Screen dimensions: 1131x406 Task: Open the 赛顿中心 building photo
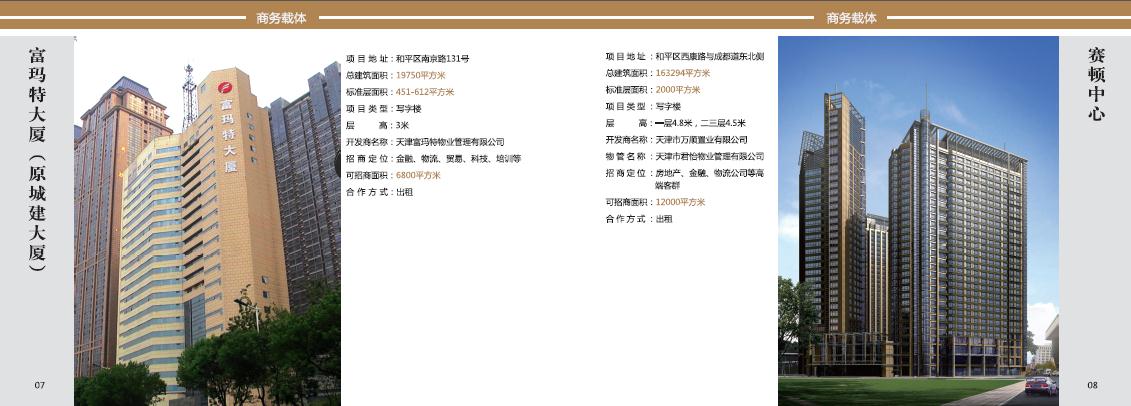point(917,220)
